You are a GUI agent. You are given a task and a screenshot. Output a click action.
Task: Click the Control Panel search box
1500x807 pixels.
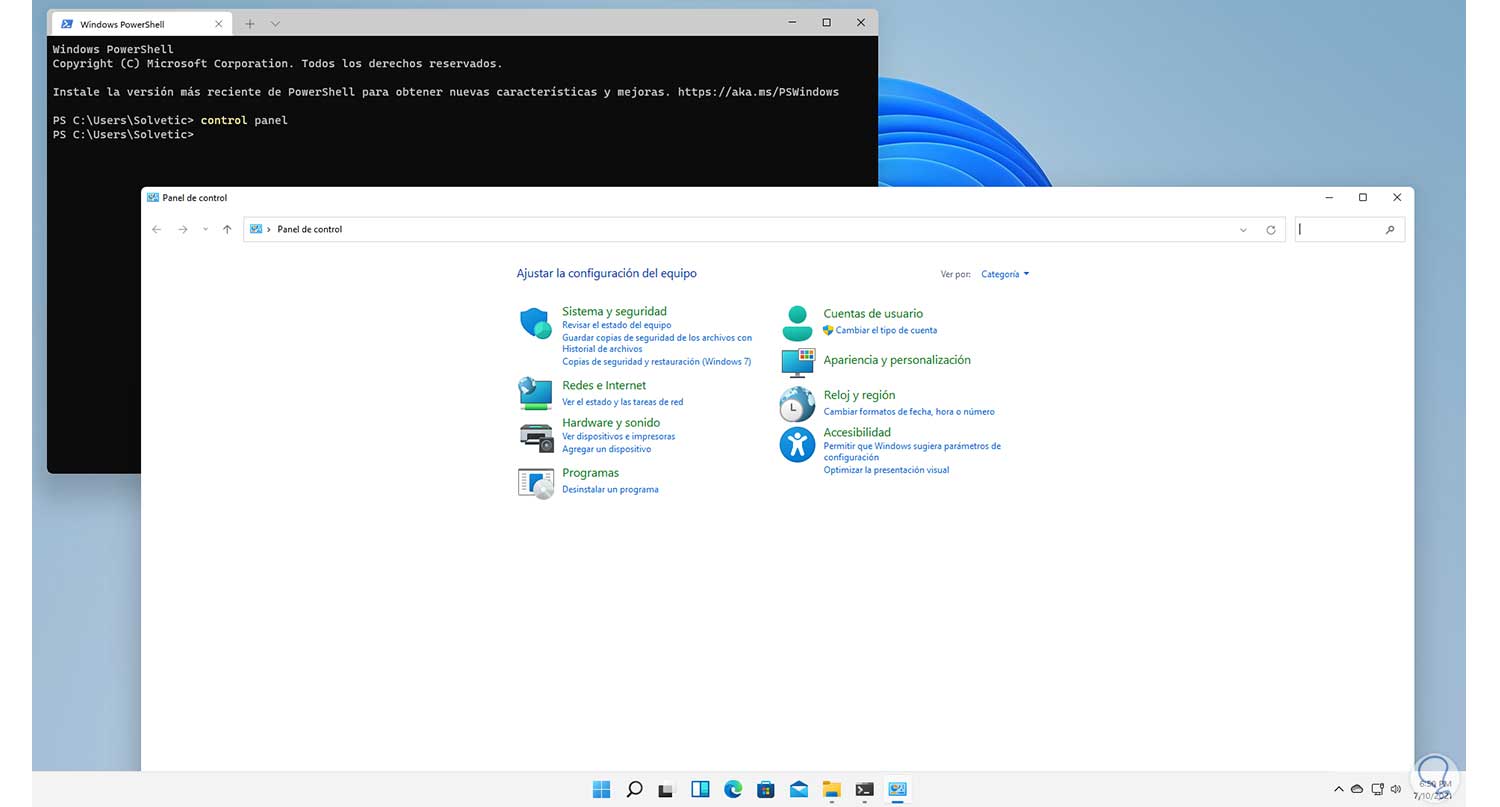[x=1340, y=229]
